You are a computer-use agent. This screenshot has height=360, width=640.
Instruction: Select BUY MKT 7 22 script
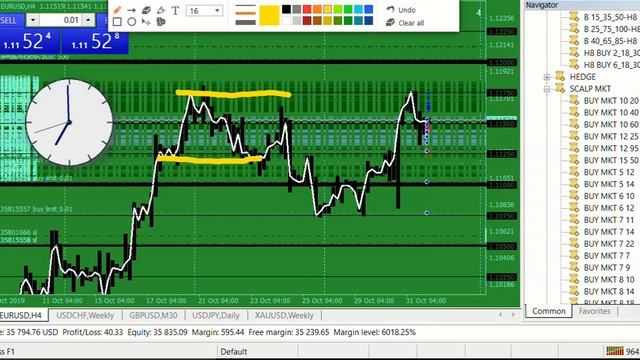click(609, 244)
